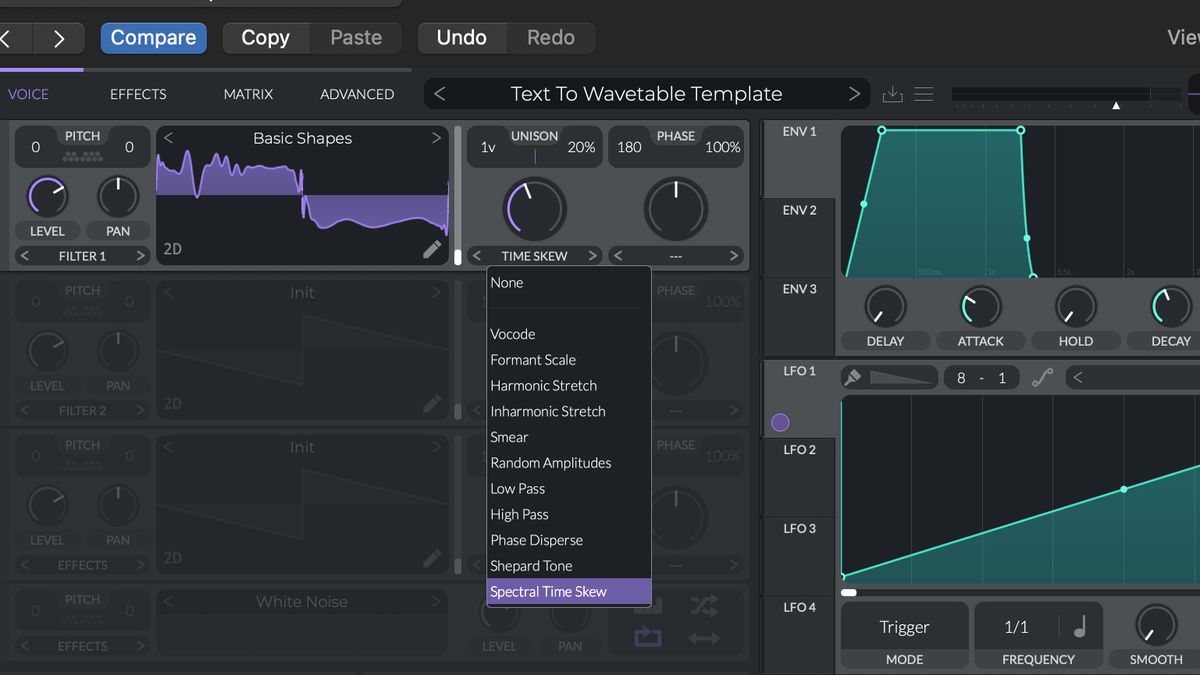Select the VOICE tab
The image size is (1200, 675).
point(28,94)
